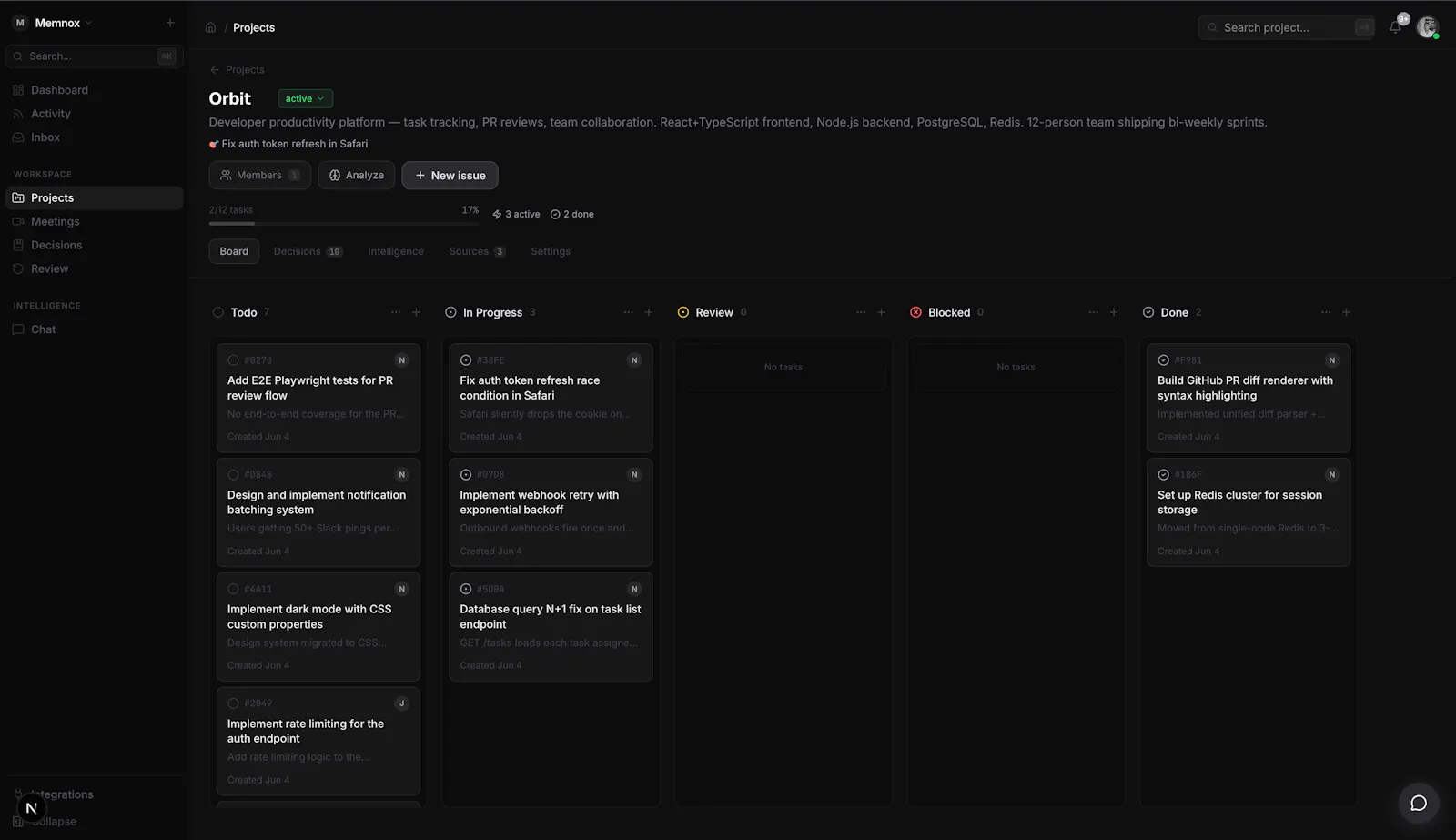
Task: Go back to Projects via arrow link
Action: [237, 70]
